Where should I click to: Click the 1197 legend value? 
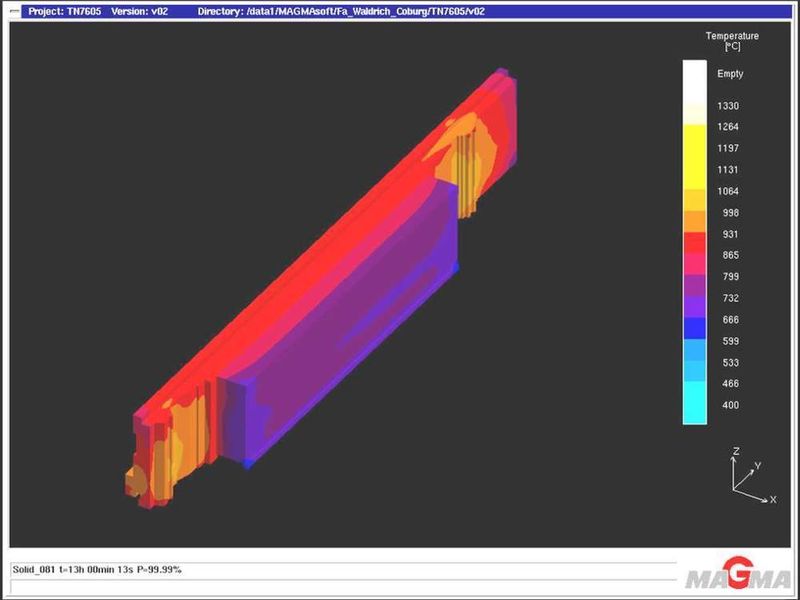click(728, 148)
